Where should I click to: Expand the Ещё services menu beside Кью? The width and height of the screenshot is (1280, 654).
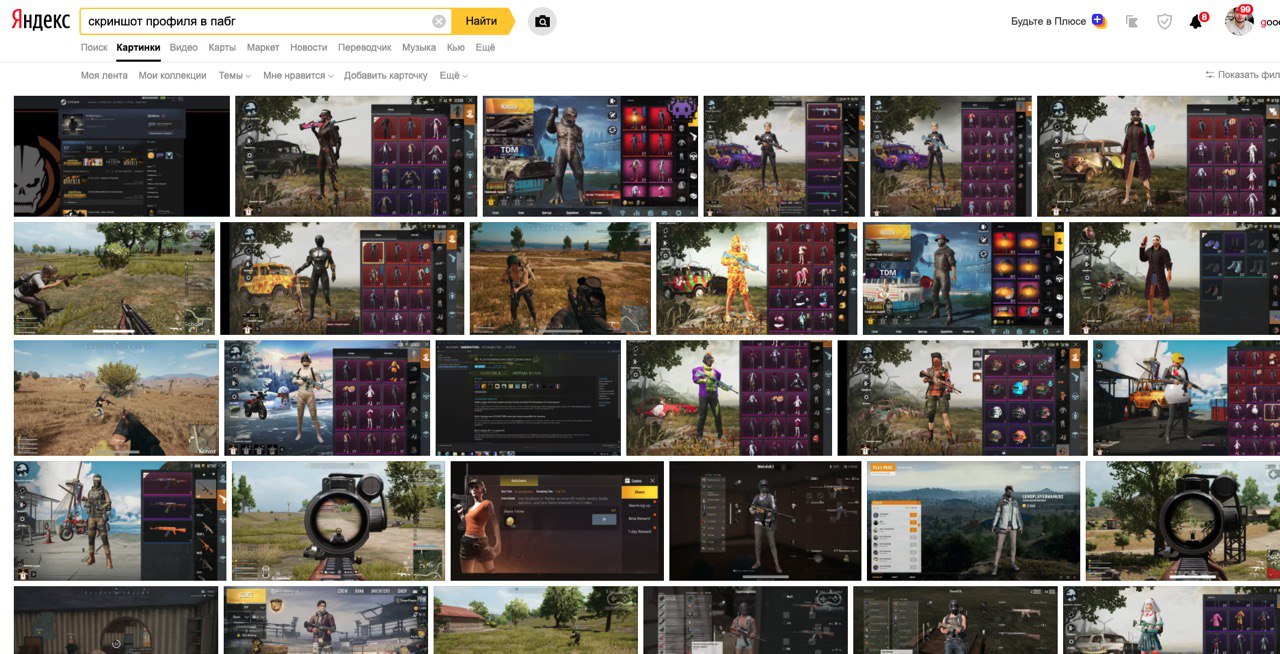[x=485, y=47]
